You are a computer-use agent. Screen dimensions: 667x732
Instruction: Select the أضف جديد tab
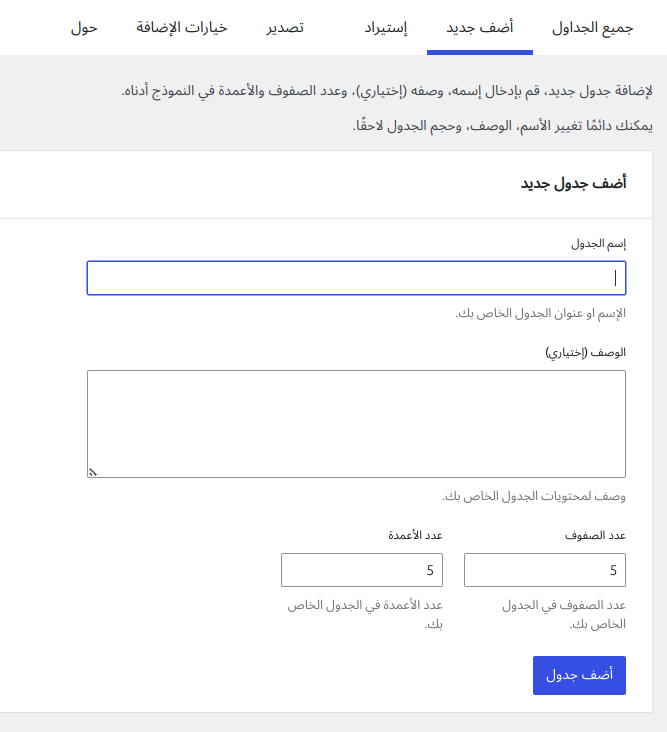tap(480, 27)
